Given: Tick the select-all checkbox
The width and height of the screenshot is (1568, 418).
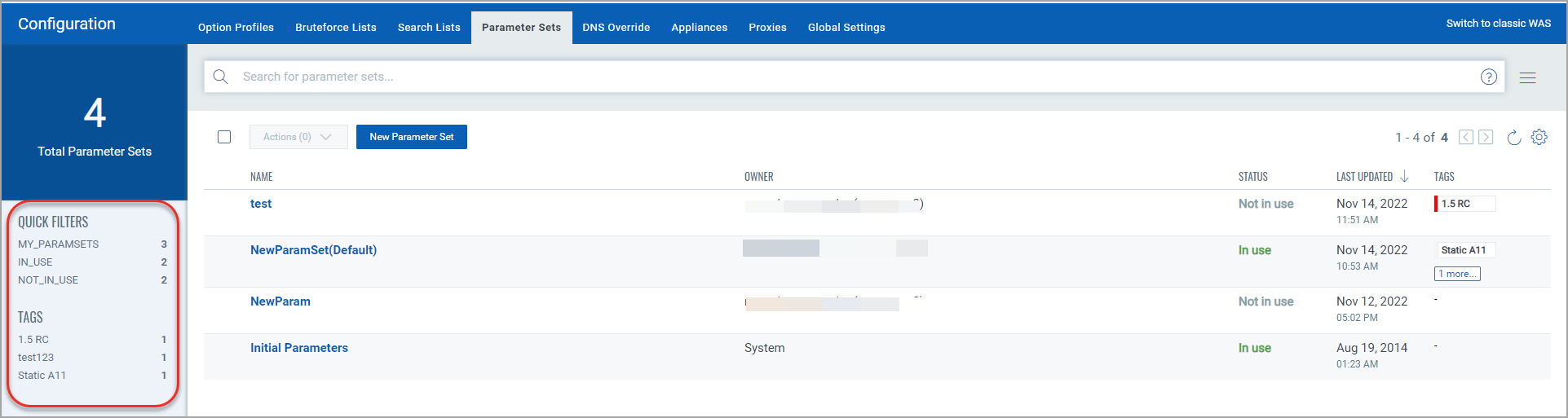Looking at the screenshot, I should pos(224,137).
